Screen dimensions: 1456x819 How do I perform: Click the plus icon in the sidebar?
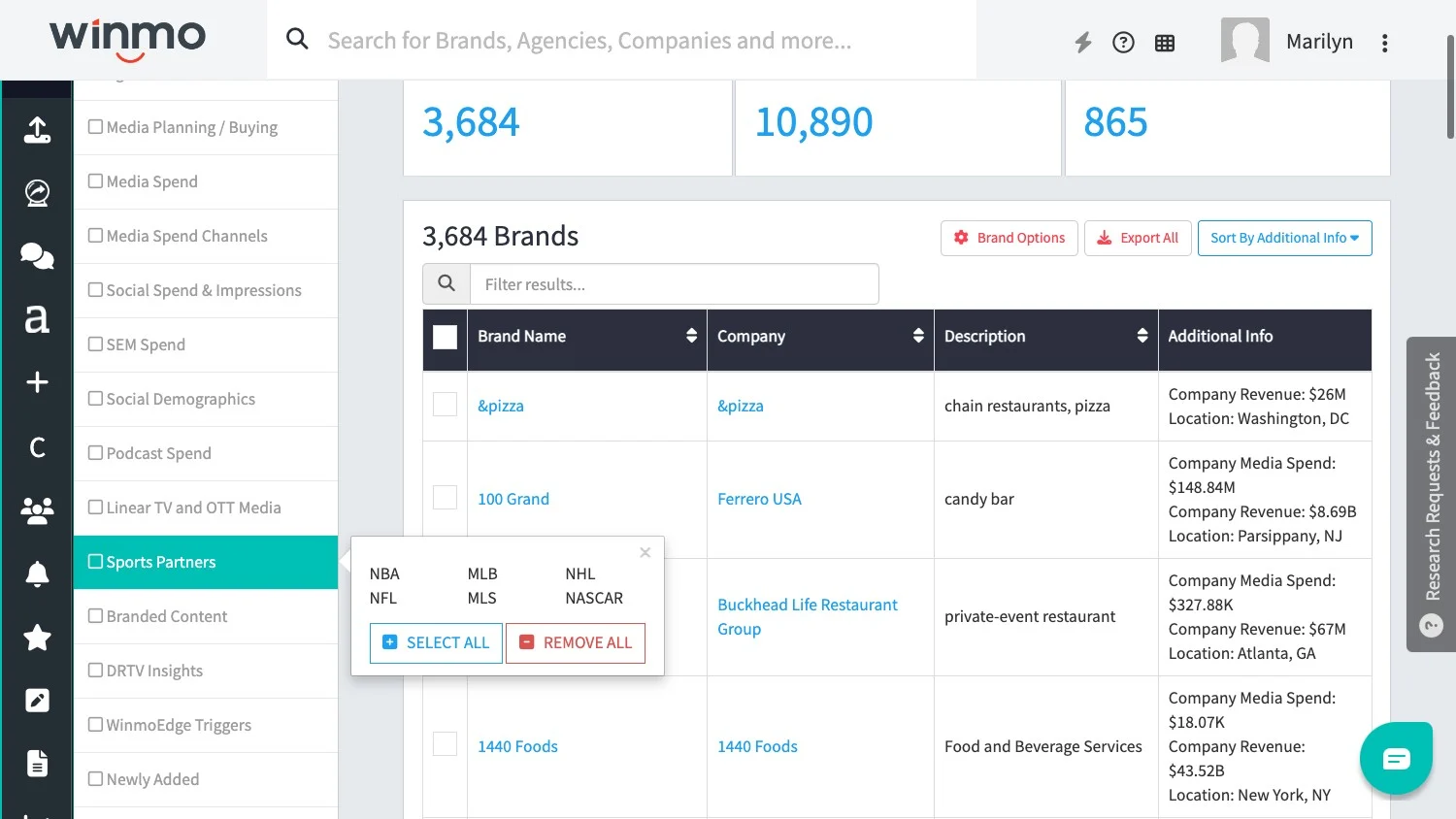click(37, 382)
